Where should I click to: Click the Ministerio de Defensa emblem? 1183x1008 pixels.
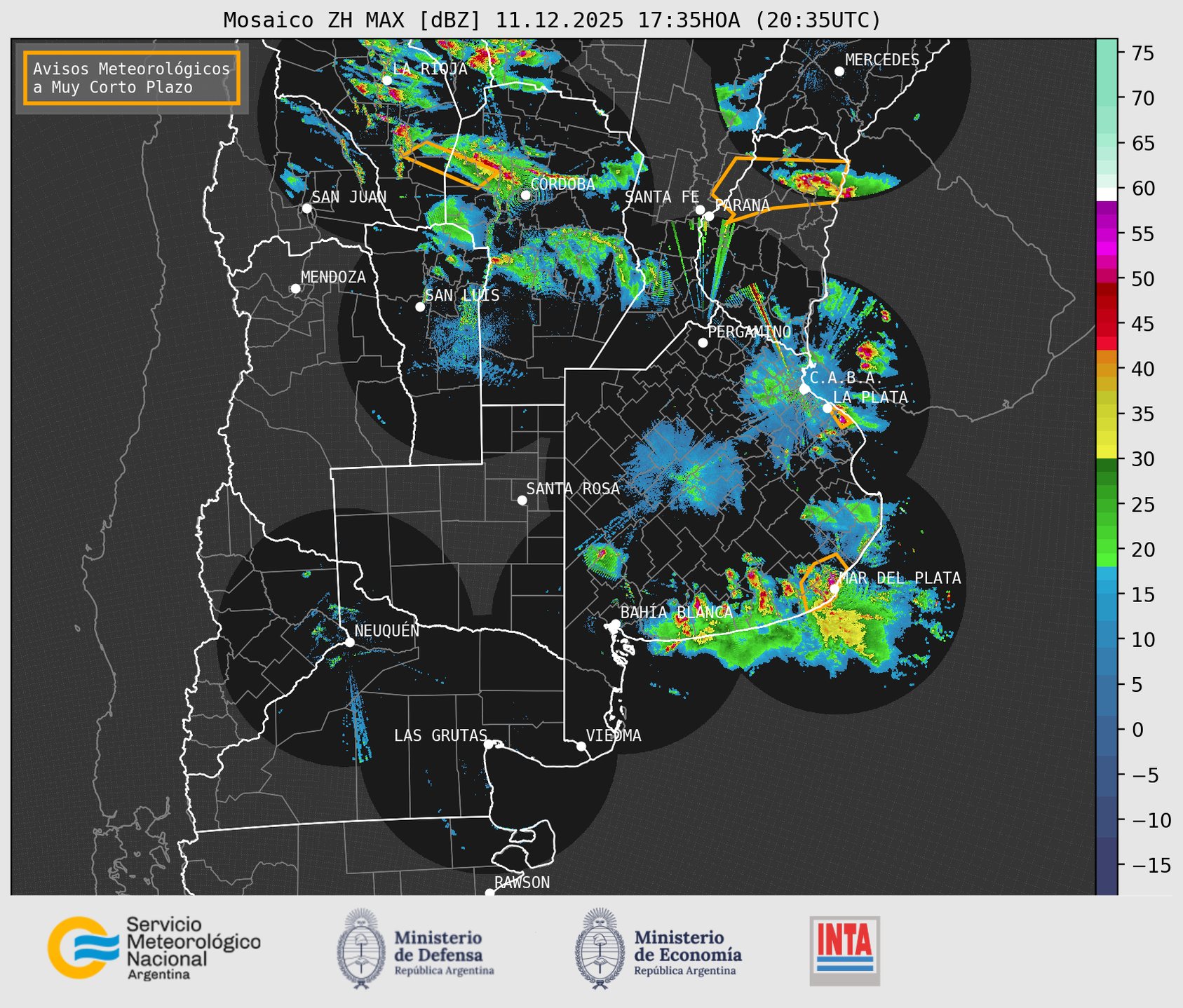[x=361, y=948]
